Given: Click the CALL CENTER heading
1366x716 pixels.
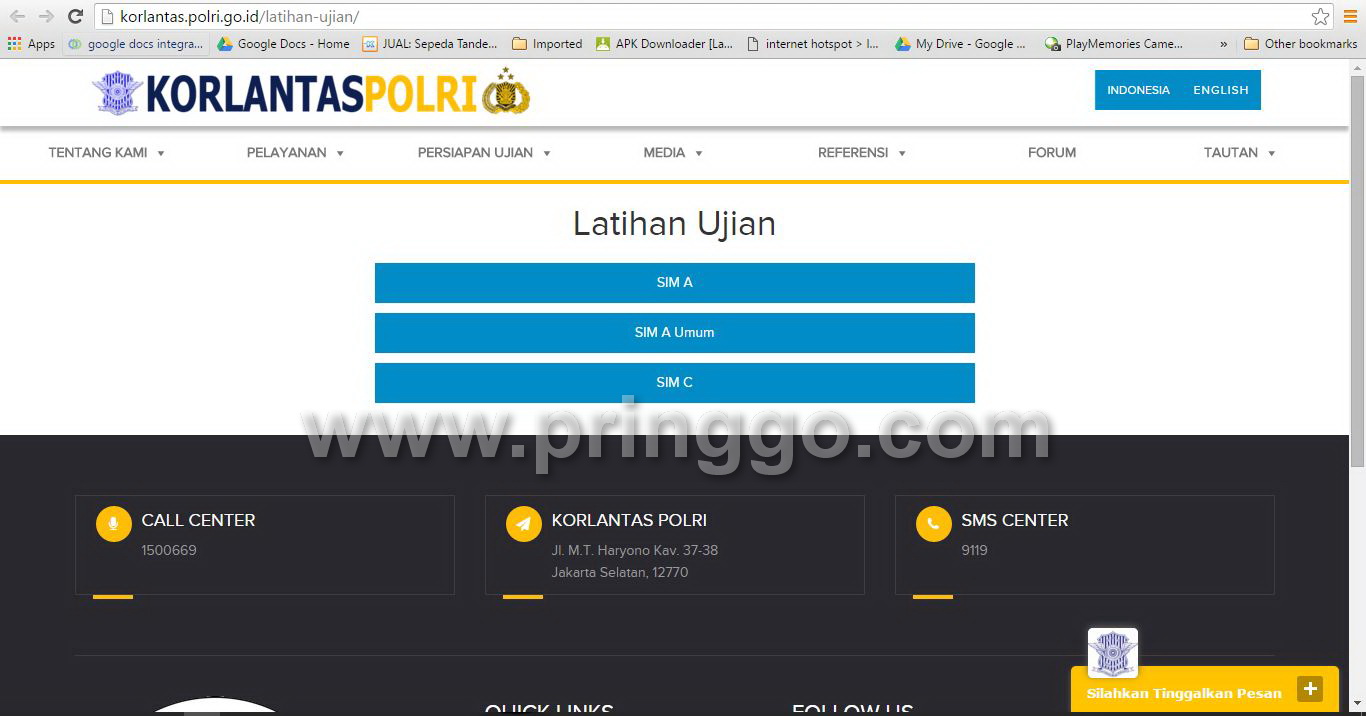Looking at the screenshot, I should [x=198, y=520].
